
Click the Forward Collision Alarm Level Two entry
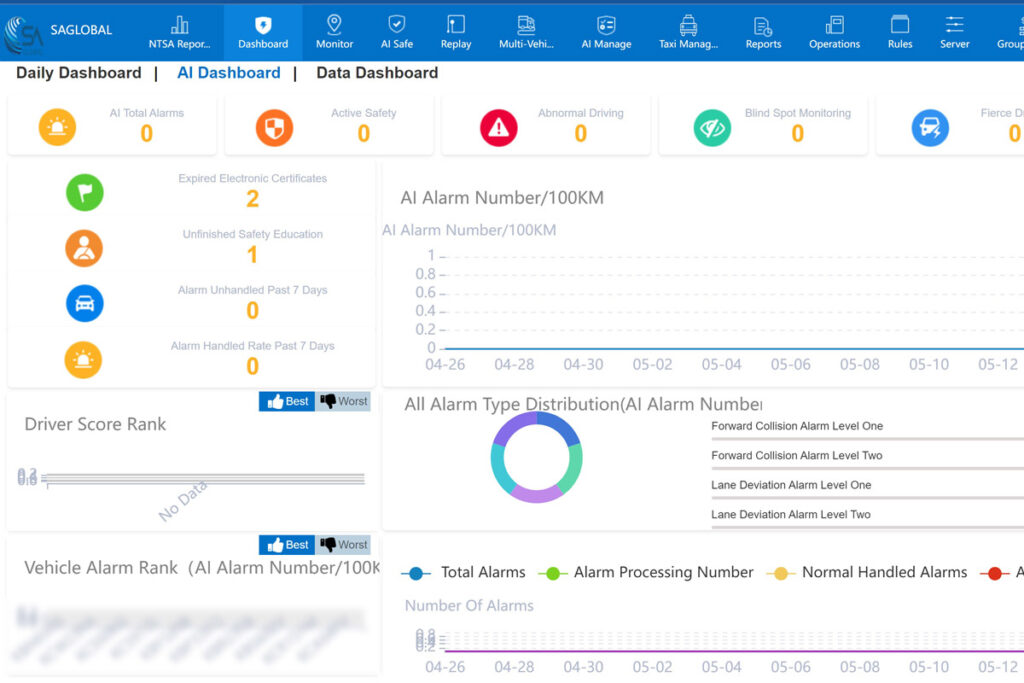tap(797, 456)
